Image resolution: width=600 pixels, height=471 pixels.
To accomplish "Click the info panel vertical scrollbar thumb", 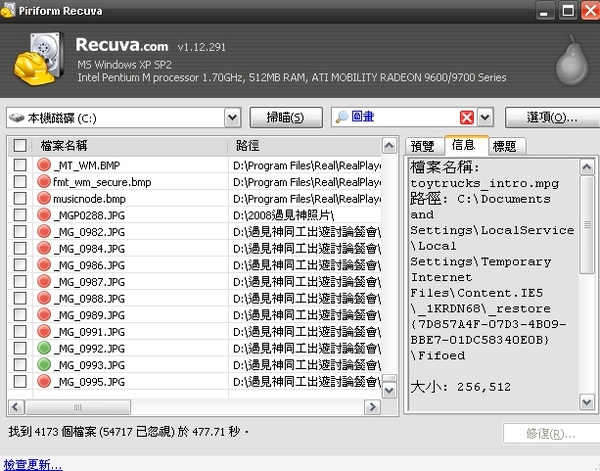I will click(x=587, y=224).
